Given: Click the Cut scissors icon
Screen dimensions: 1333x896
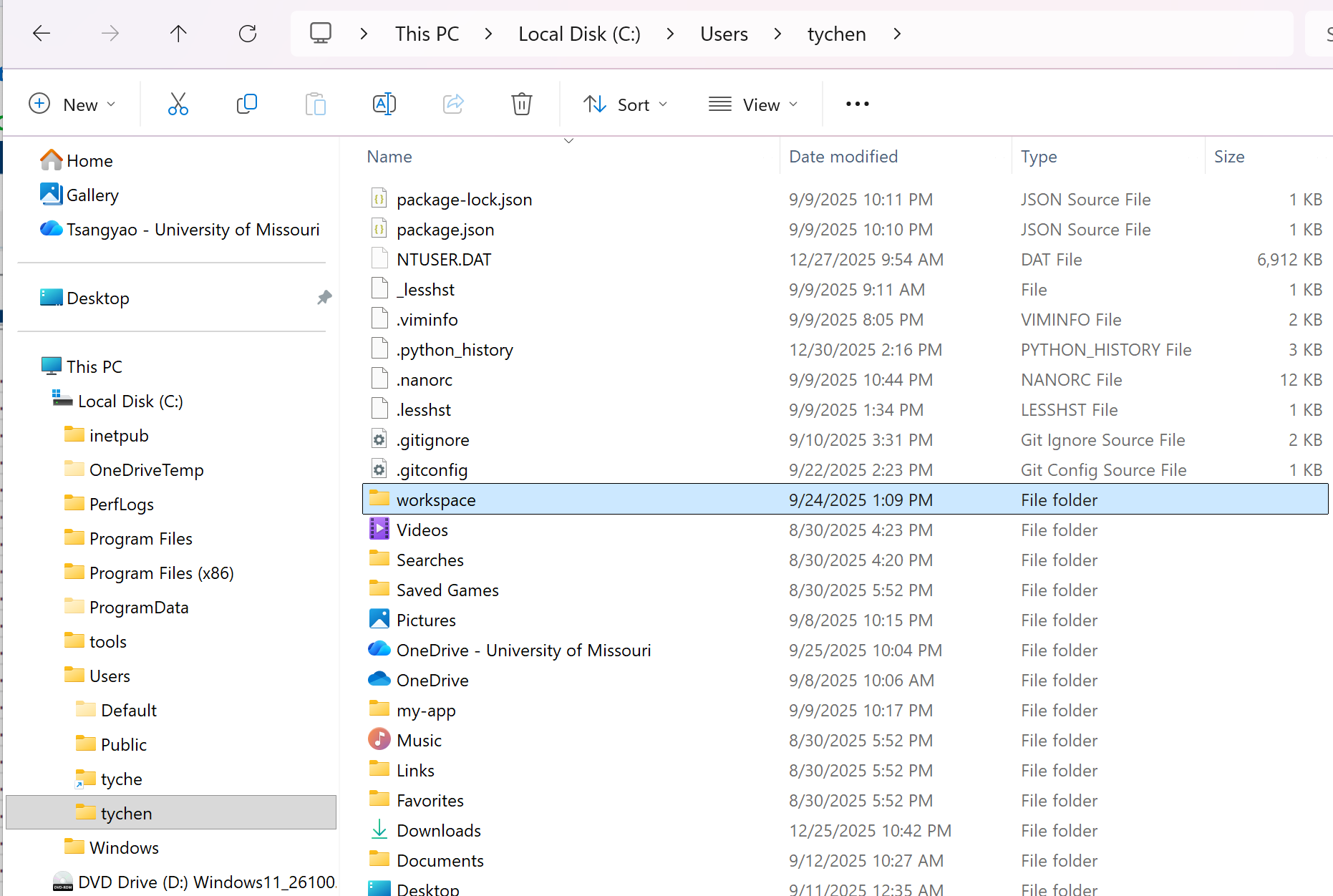Looking at the screenshot, I should click(178, 104).
